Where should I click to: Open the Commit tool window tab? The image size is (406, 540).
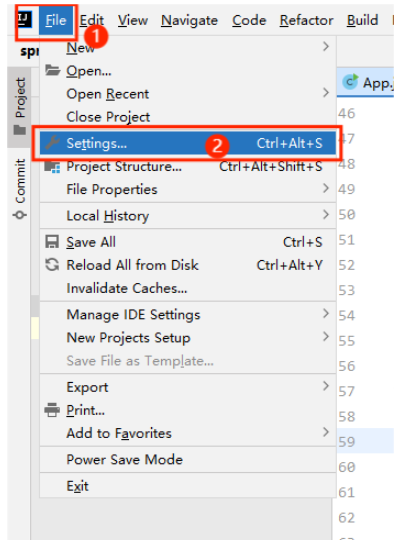pos(20,189)
